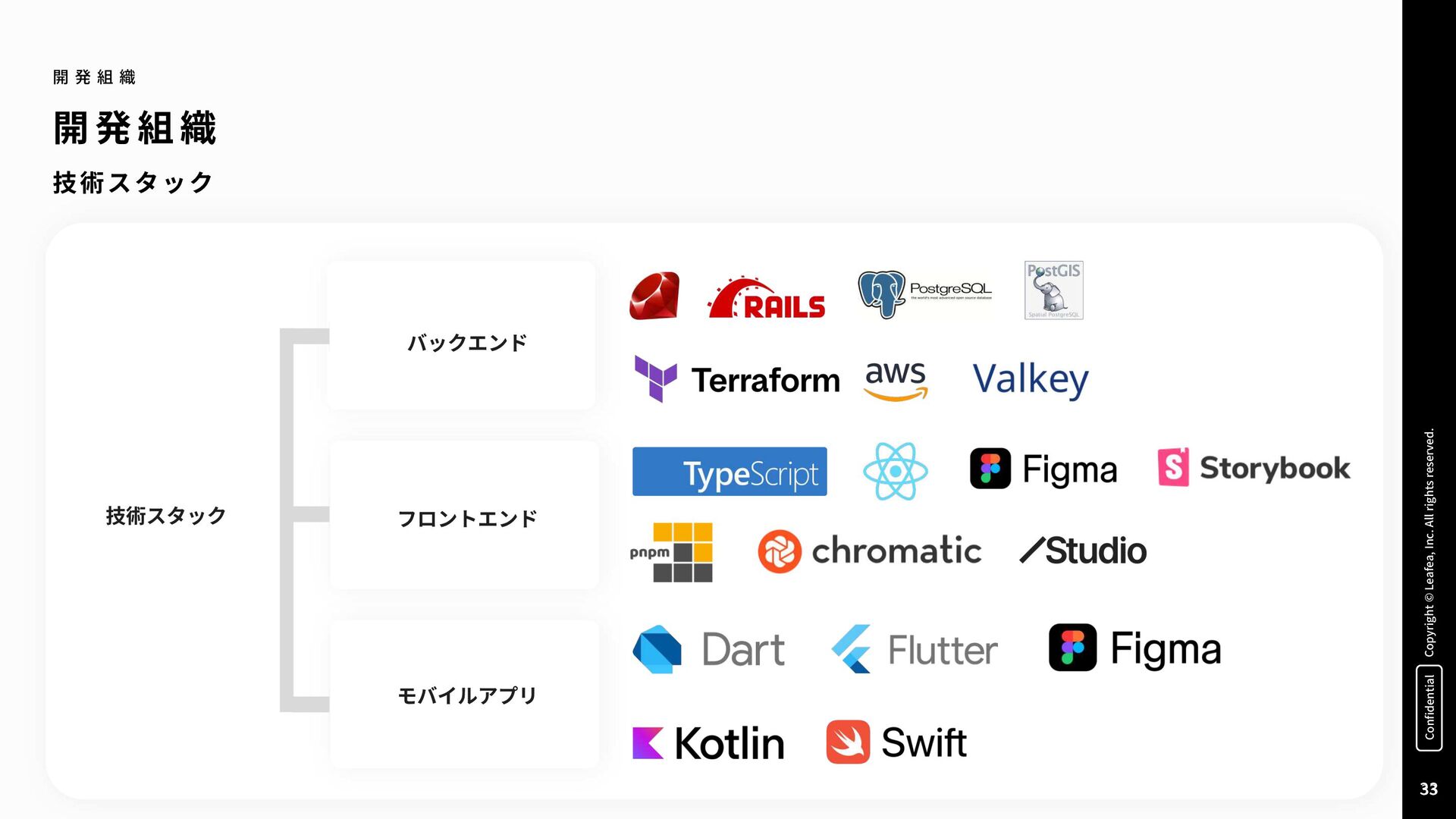Select the orange Swift bird icon
The width and height of the screenshot is (1456, 819).
(848, 742)
